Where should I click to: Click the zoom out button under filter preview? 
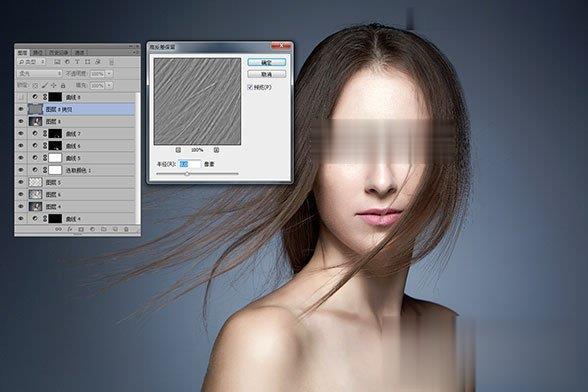click(178, 150)
